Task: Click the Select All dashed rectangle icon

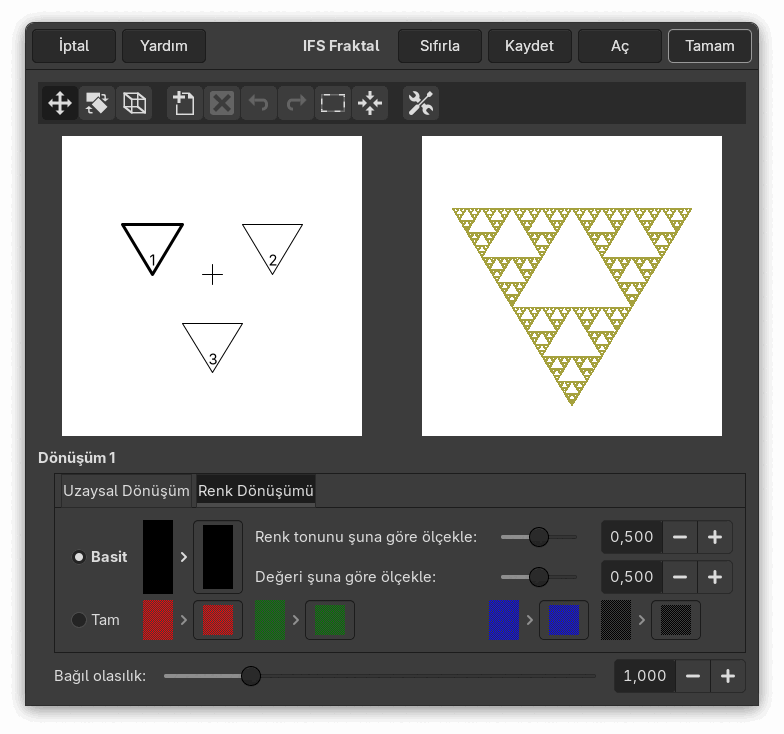Action: coord(332,104)
